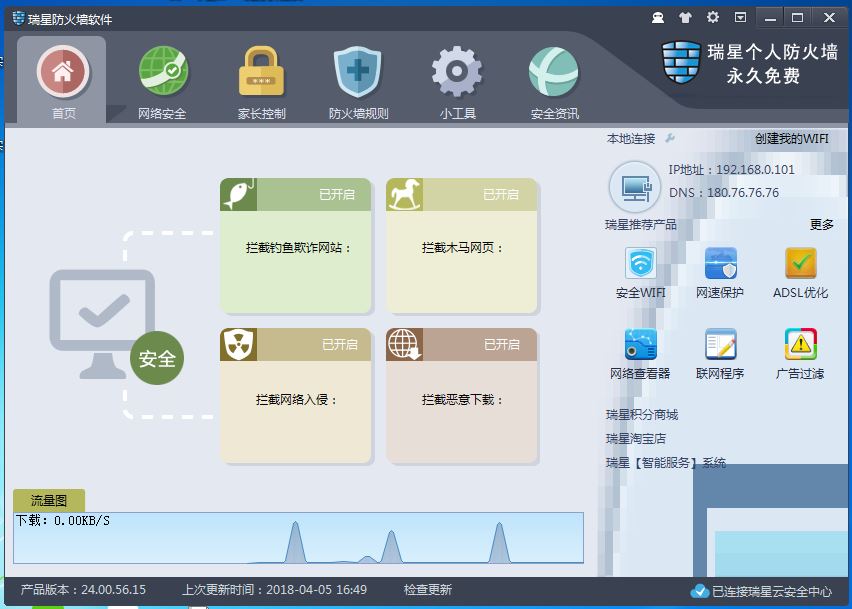The height and width of the screenshot is (609, 852).
Task: Maximize the firewall window
Action: tap(797, 18)
